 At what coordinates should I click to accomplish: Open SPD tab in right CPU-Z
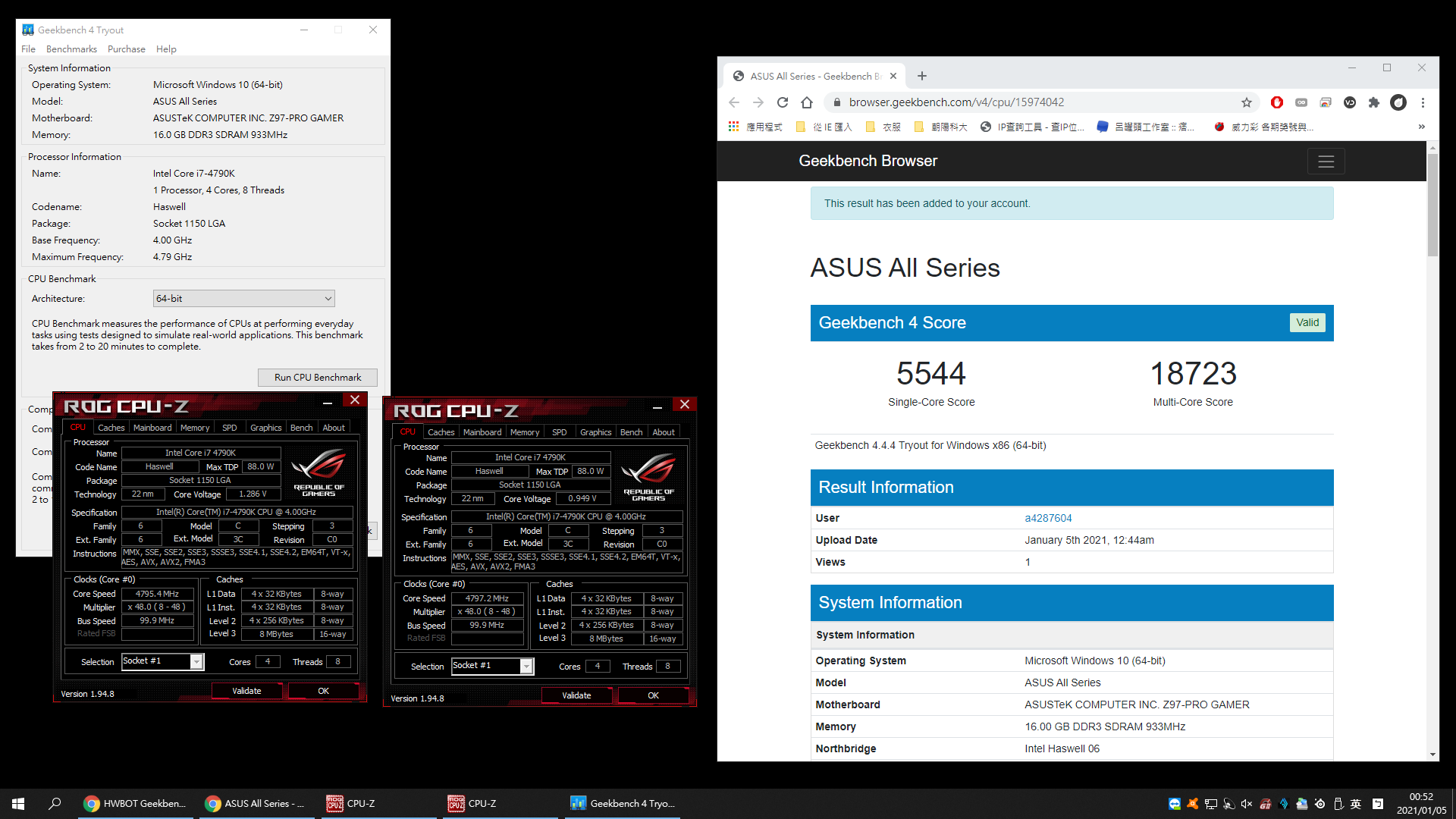click(x=560, y=432)
